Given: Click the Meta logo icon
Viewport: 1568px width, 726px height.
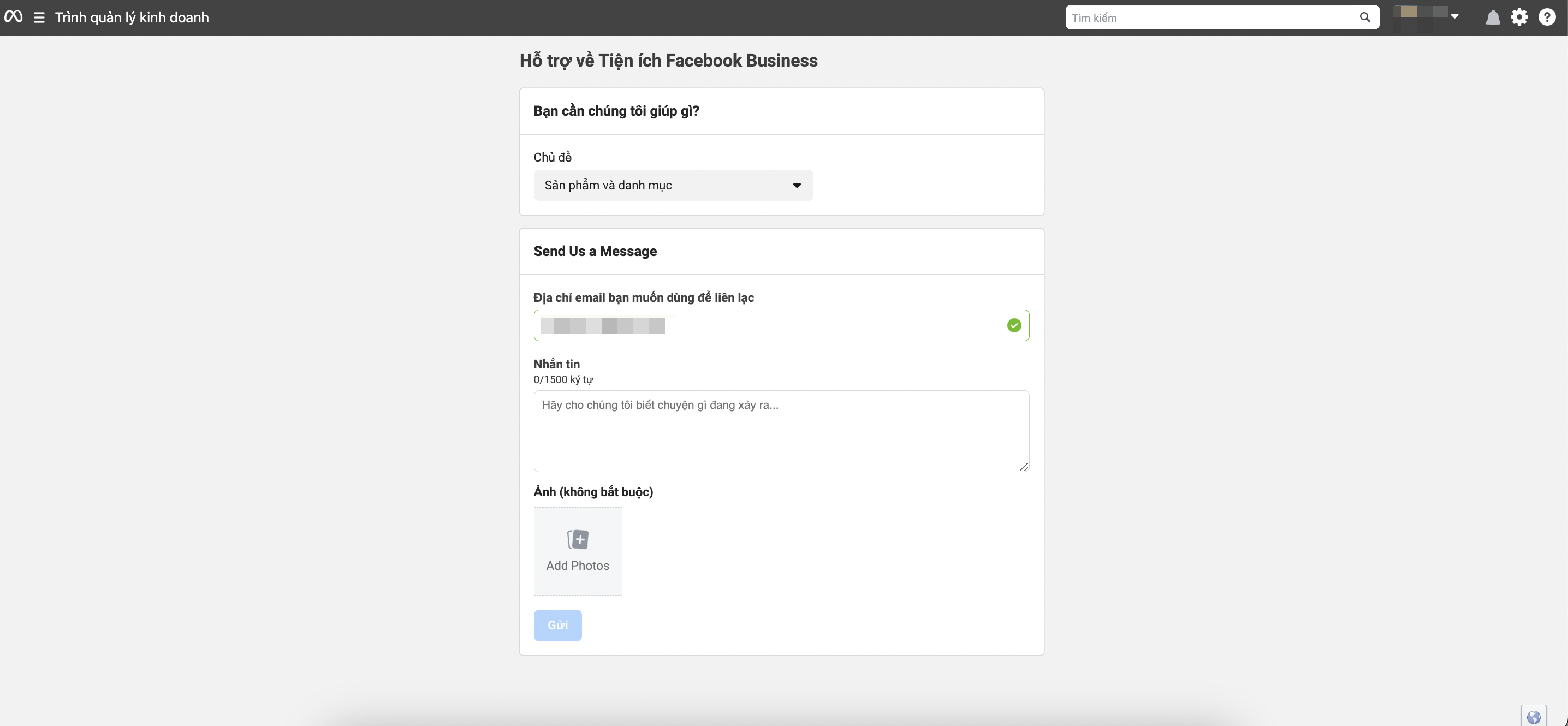Looking at the screenshot, I should (x=14, y=17).
